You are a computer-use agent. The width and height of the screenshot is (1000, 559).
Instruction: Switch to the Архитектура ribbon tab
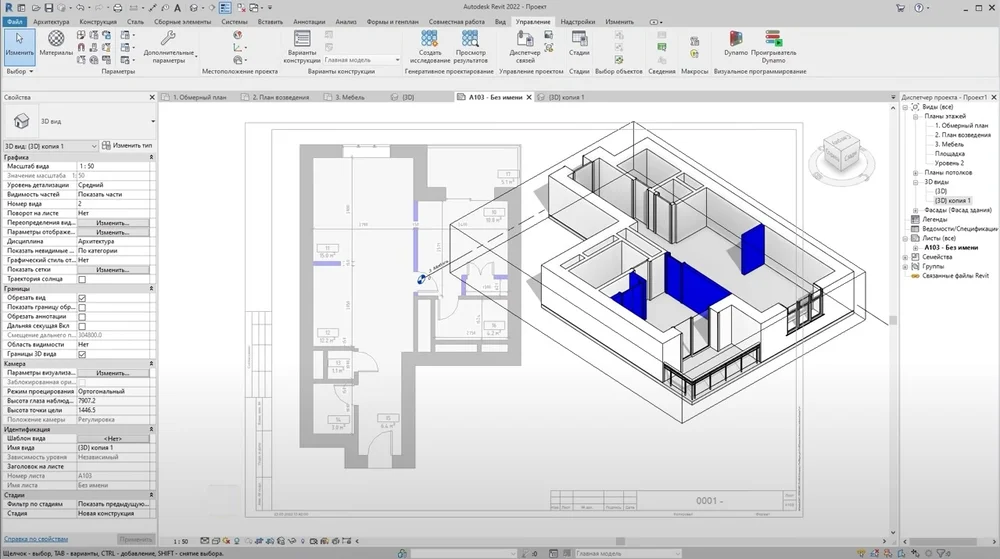click(51, 22)
